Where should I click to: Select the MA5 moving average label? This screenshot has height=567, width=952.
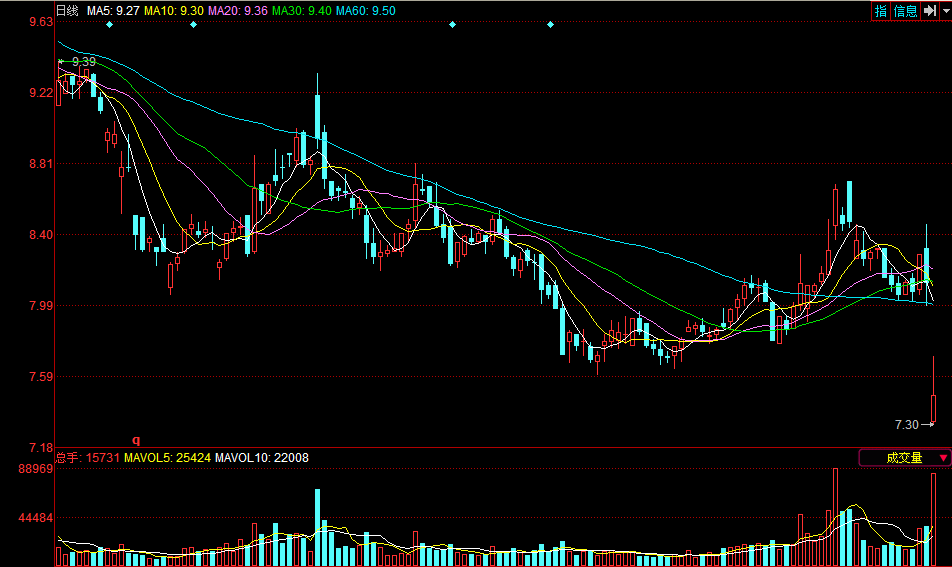[x=112, y=10]
